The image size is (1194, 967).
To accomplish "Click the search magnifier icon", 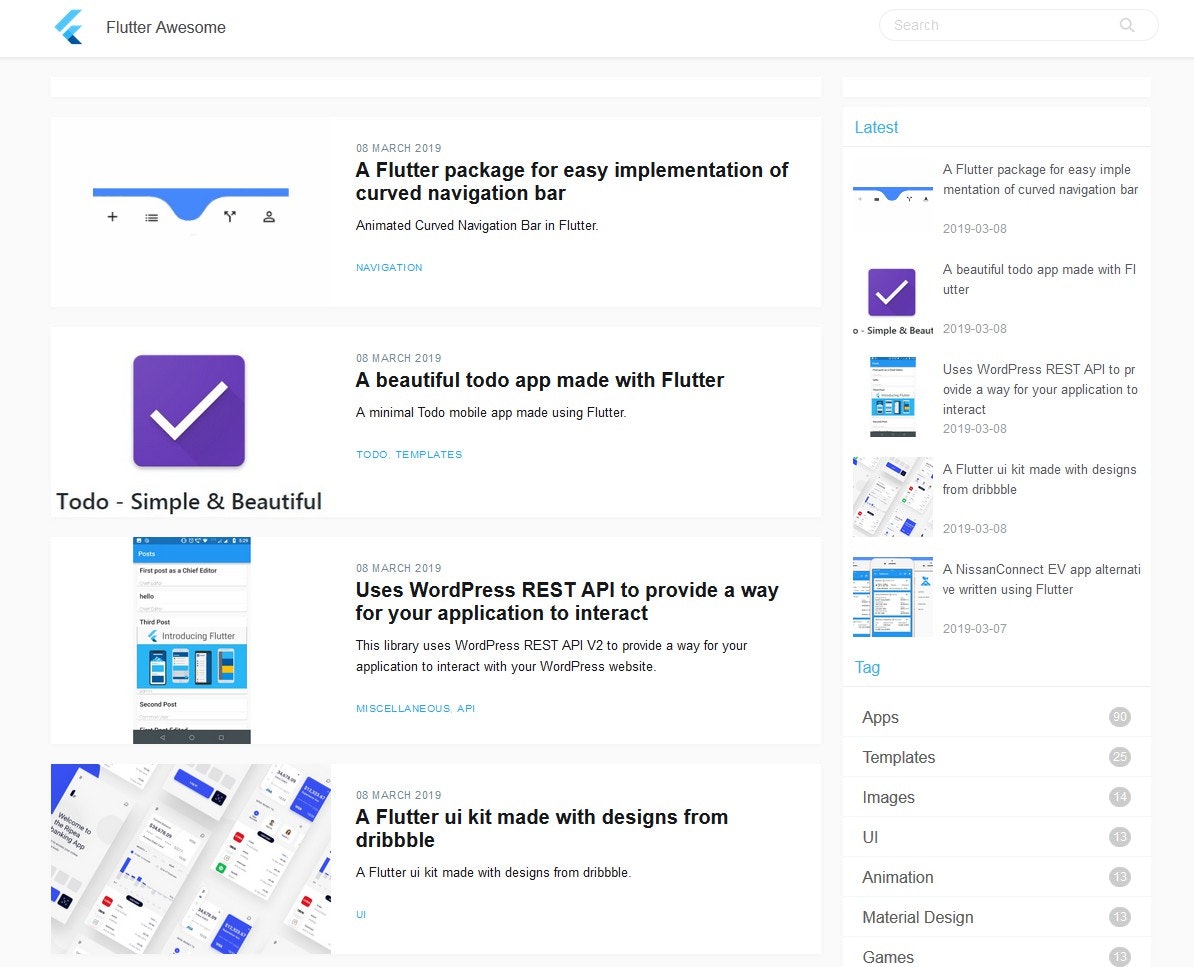I will (1126, 25).
